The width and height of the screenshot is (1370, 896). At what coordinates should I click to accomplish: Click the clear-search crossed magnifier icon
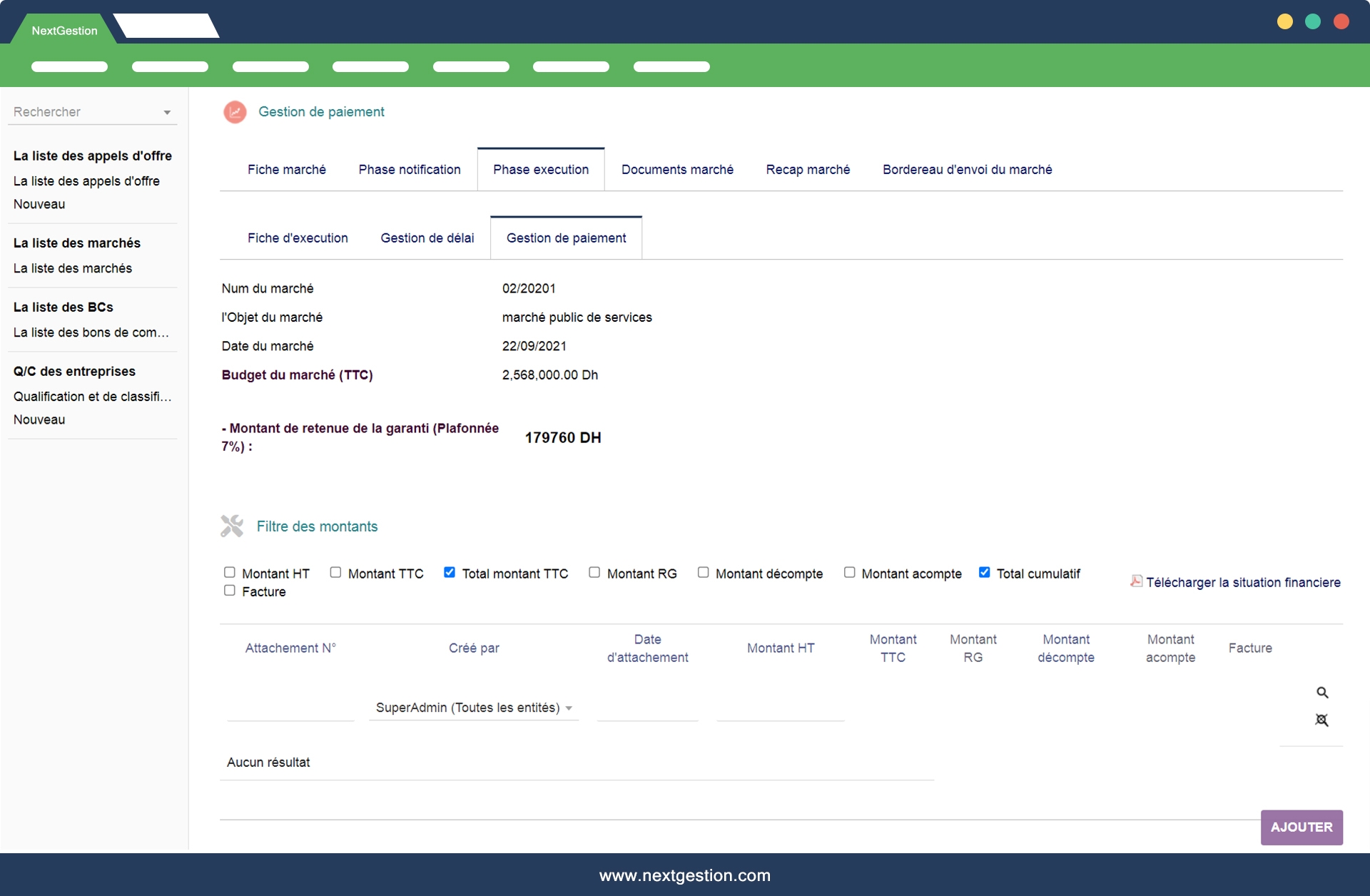[x=1321, y=721]
